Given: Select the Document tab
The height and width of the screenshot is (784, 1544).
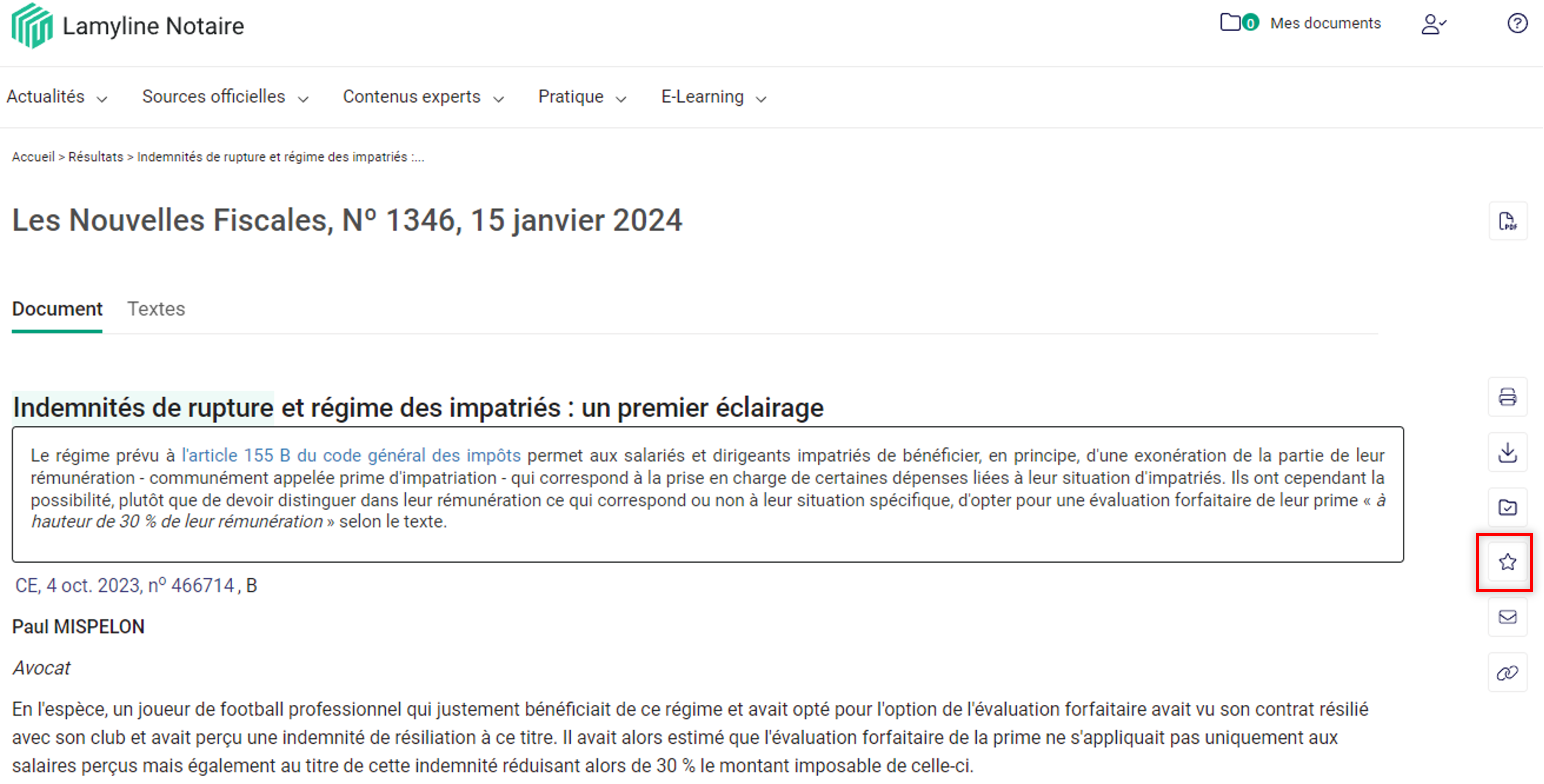Looking at the screenshot, I should (x=57, y=309).
